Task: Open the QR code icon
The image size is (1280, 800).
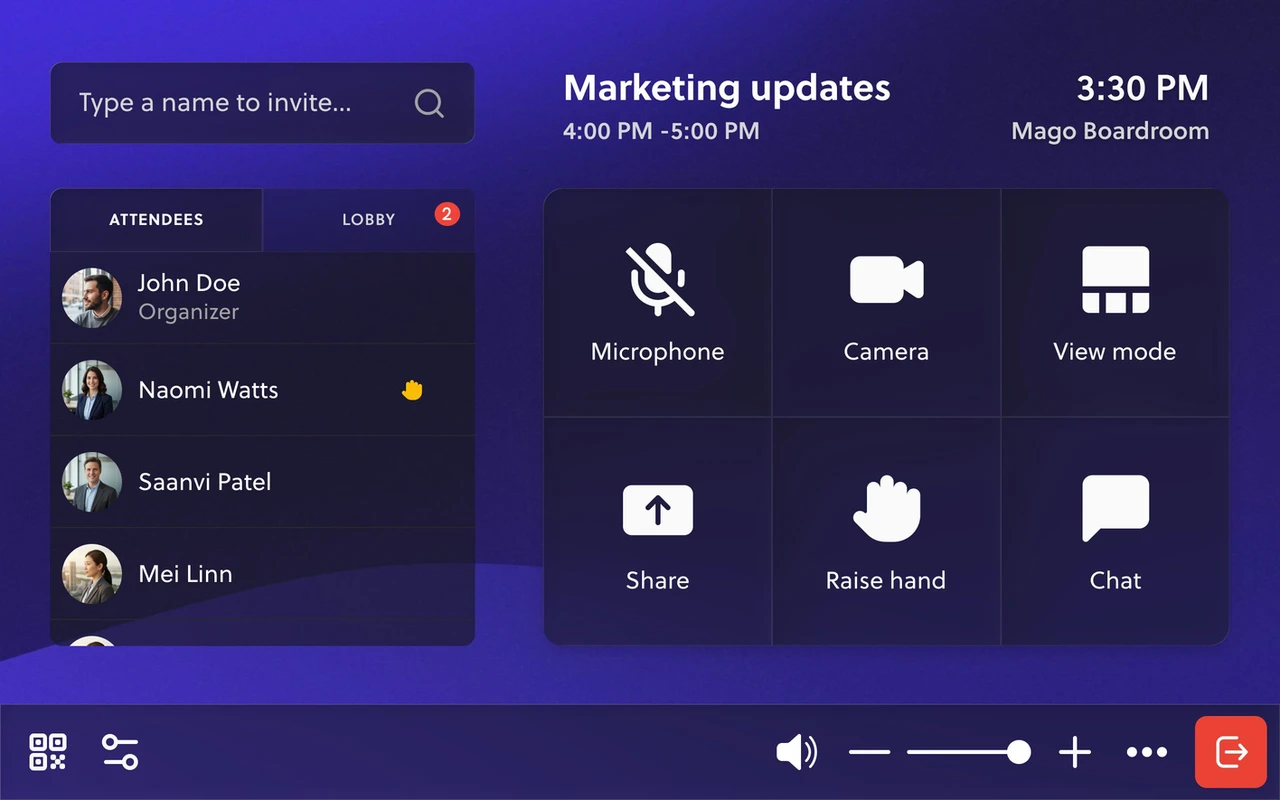Action: 48,752
